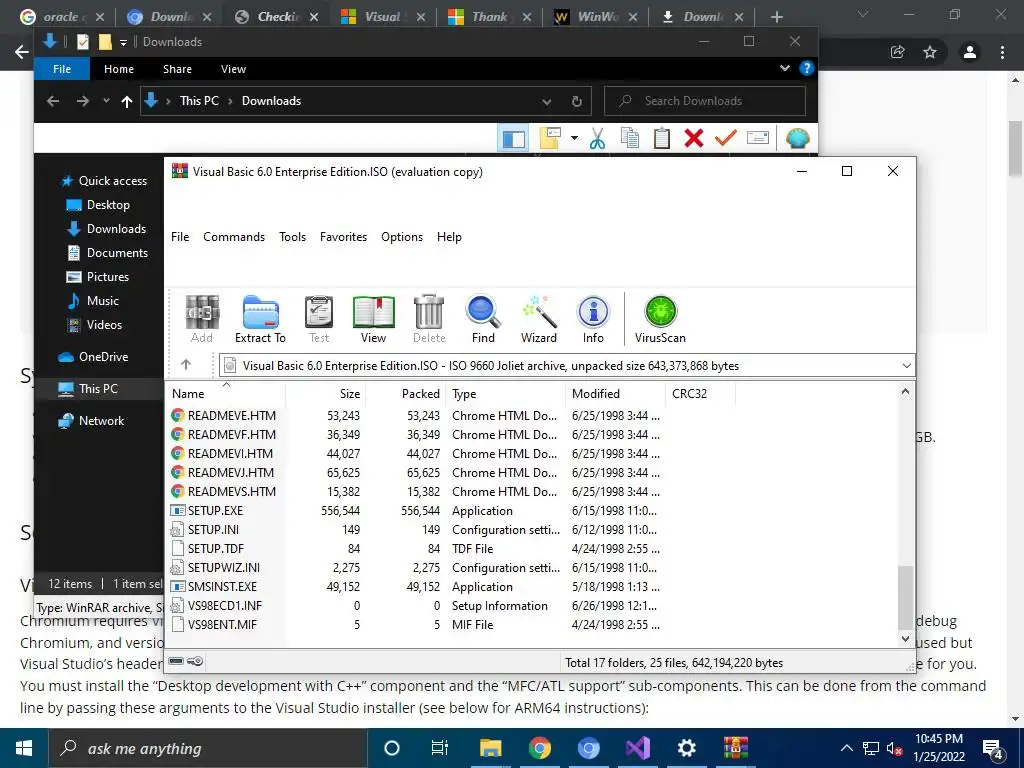The height and width of the screenshot is (768, 1024).
Task: Sort files by the Name column header
Action: coord(226,394)
